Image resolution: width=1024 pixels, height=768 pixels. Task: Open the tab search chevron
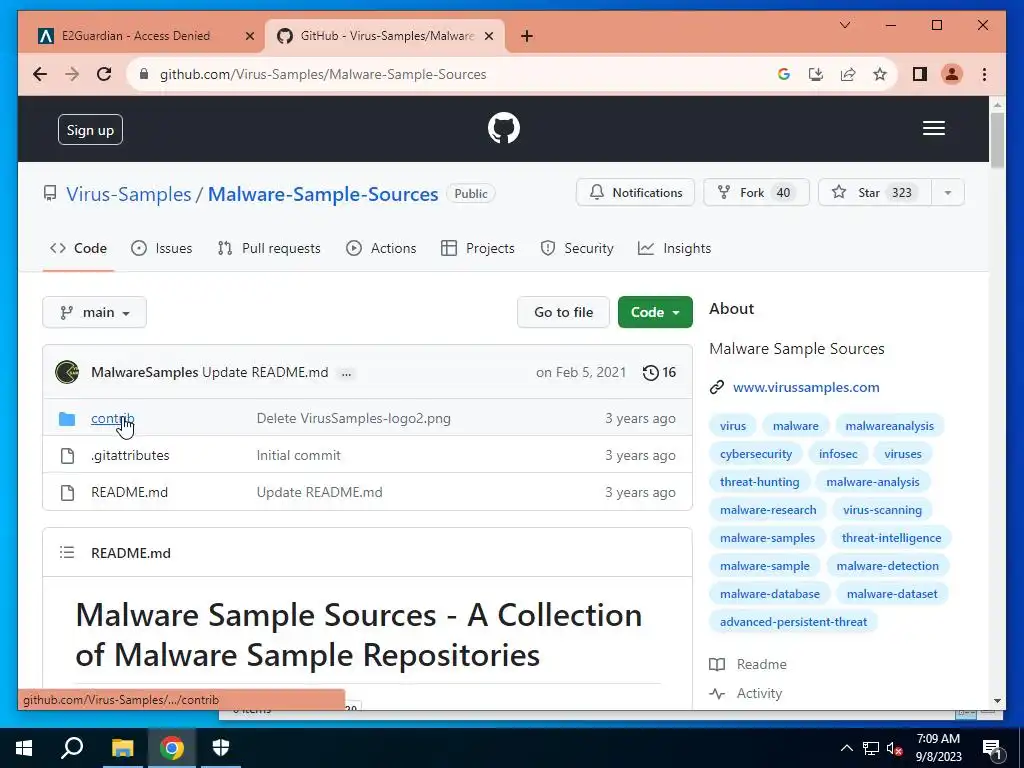point(844,25)
